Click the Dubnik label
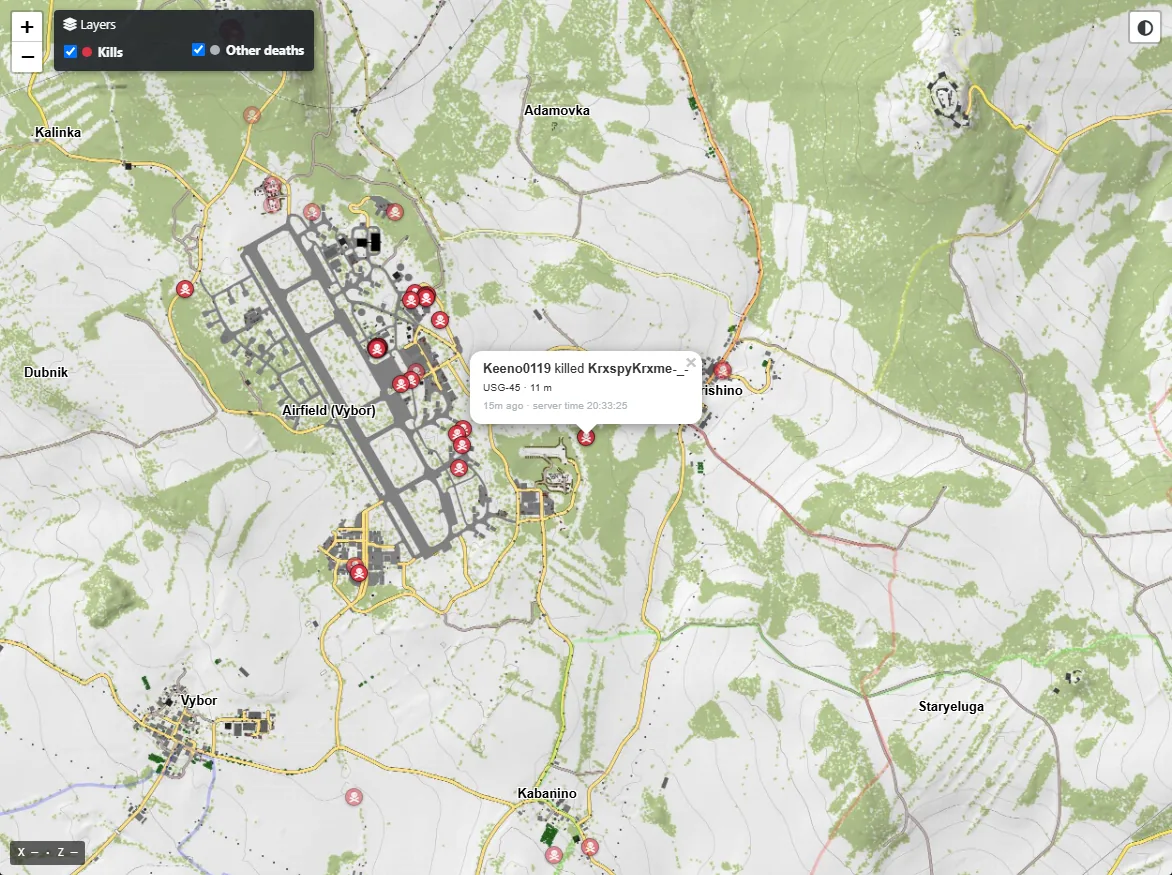 point(46,372)
